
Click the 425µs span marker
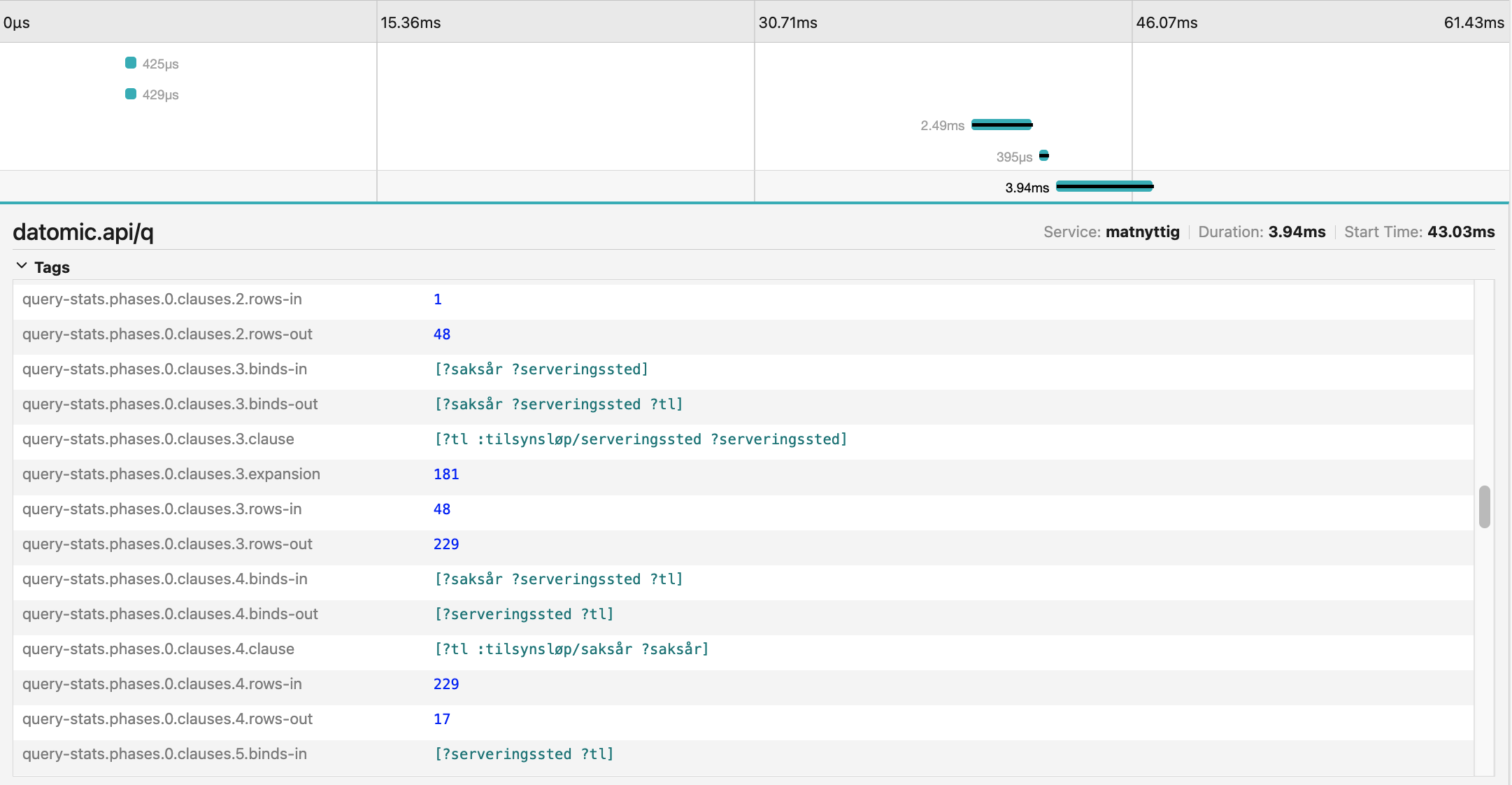(x=131, y=63)
